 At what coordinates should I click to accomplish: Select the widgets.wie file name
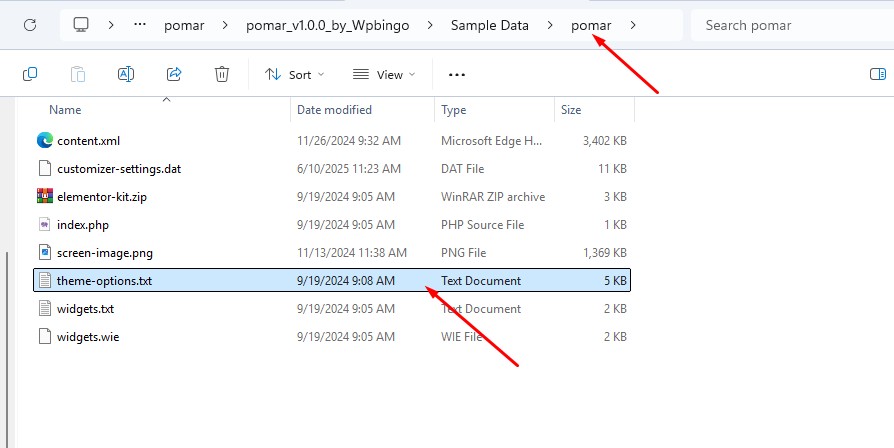pos(88,336)
